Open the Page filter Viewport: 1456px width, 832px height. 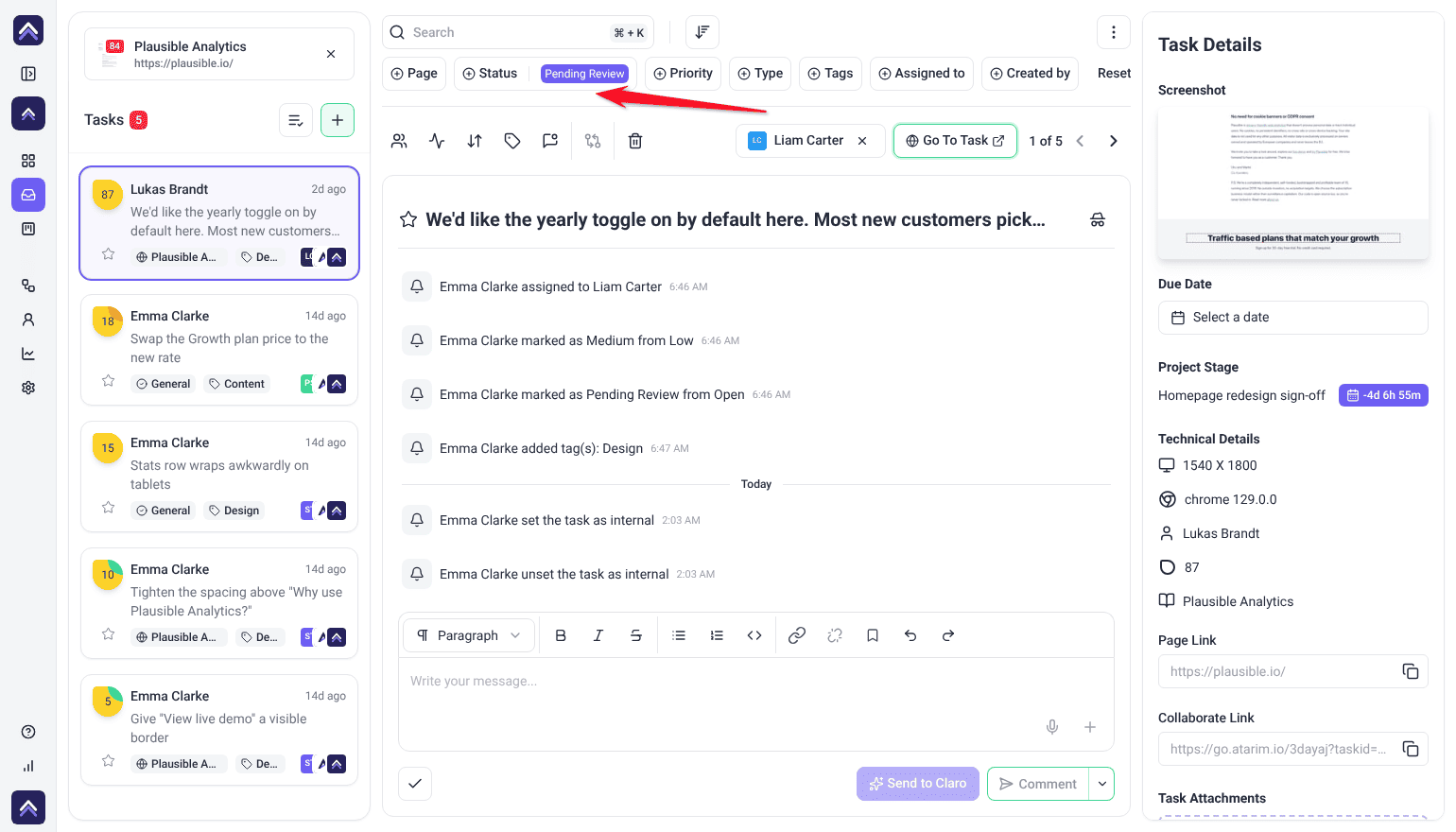[414, 74]
